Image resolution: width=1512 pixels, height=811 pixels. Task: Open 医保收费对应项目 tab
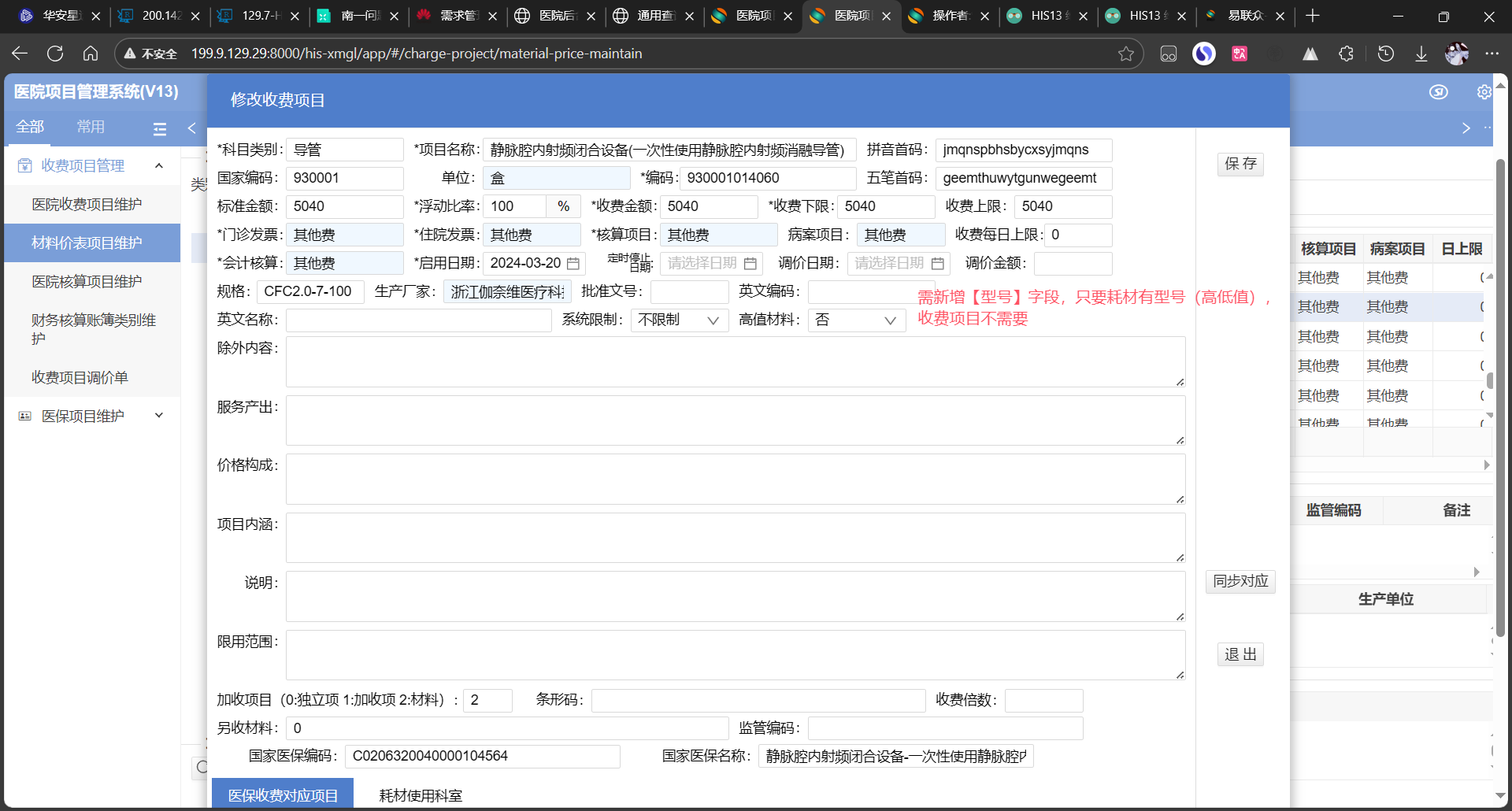(x=283, y=795)
